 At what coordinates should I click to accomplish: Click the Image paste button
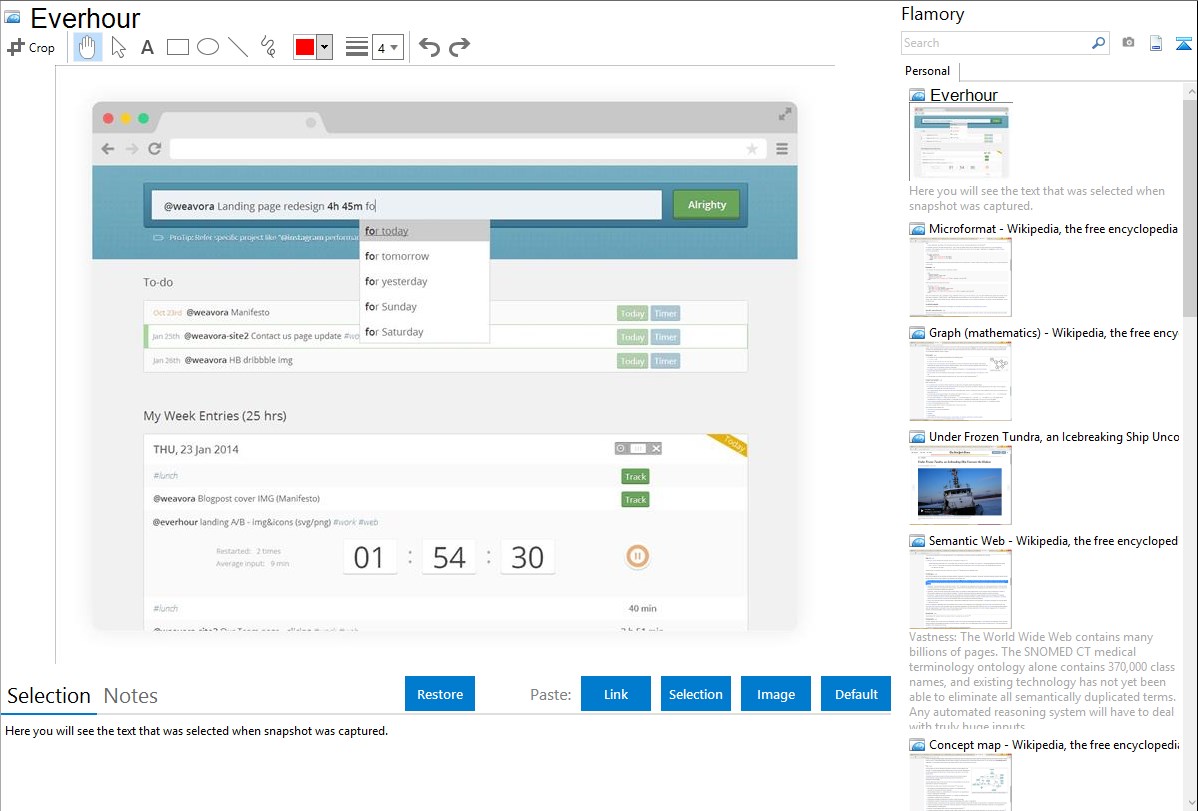point(775,694)
